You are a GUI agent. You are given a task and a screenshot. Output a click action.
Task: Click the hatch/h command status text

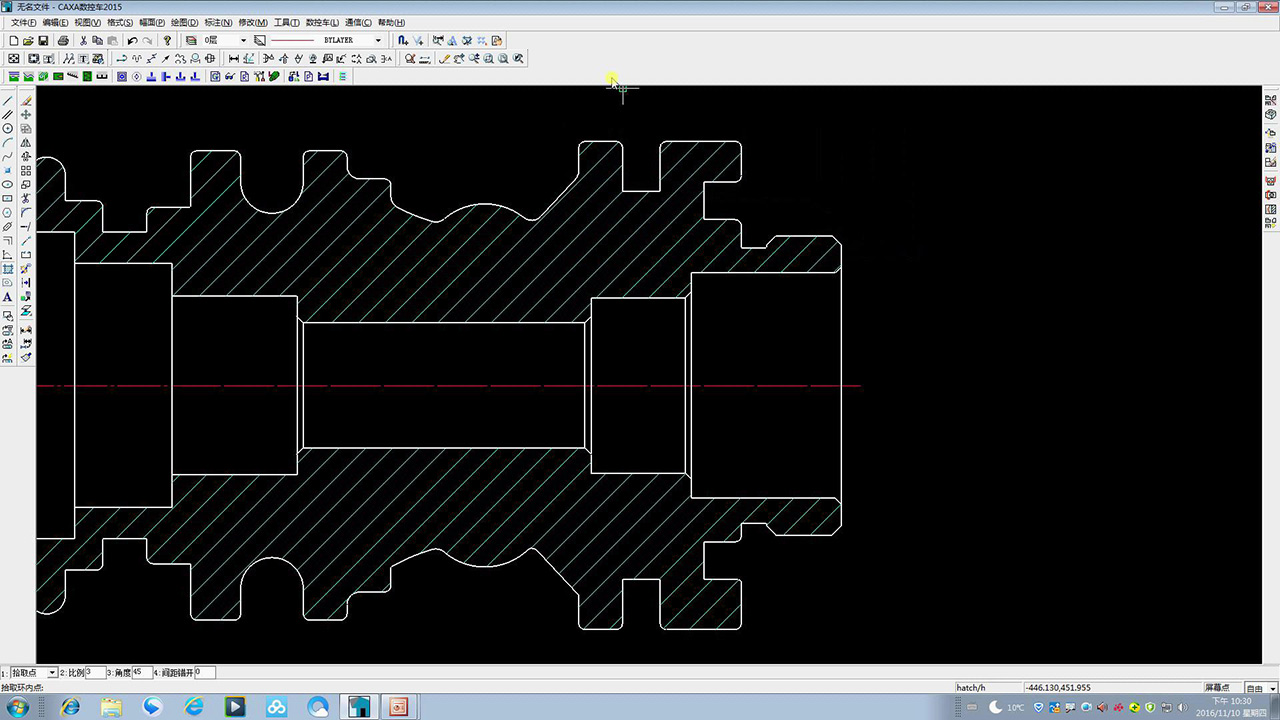[971, 688]
